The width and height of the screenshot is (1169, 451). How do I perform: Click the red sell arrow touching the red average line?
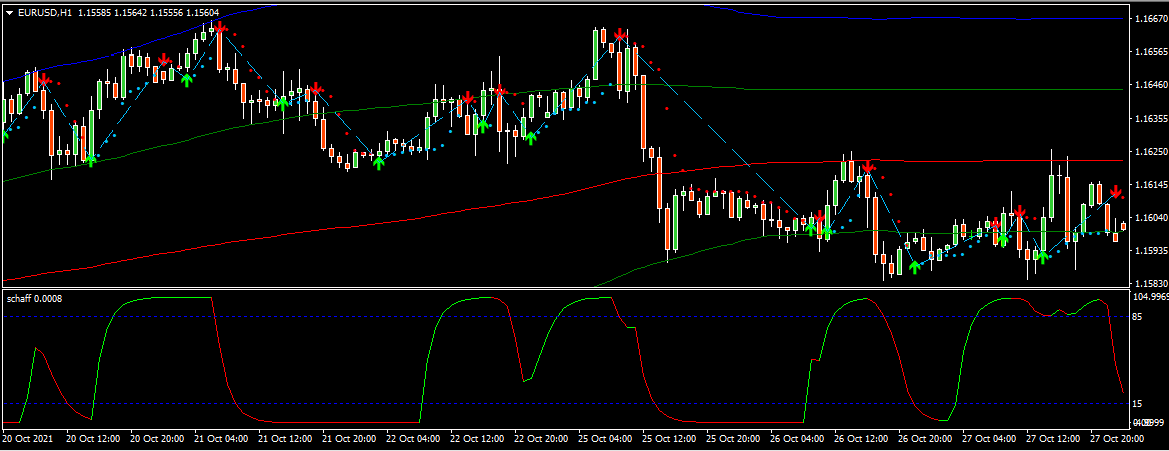(868, 167)
